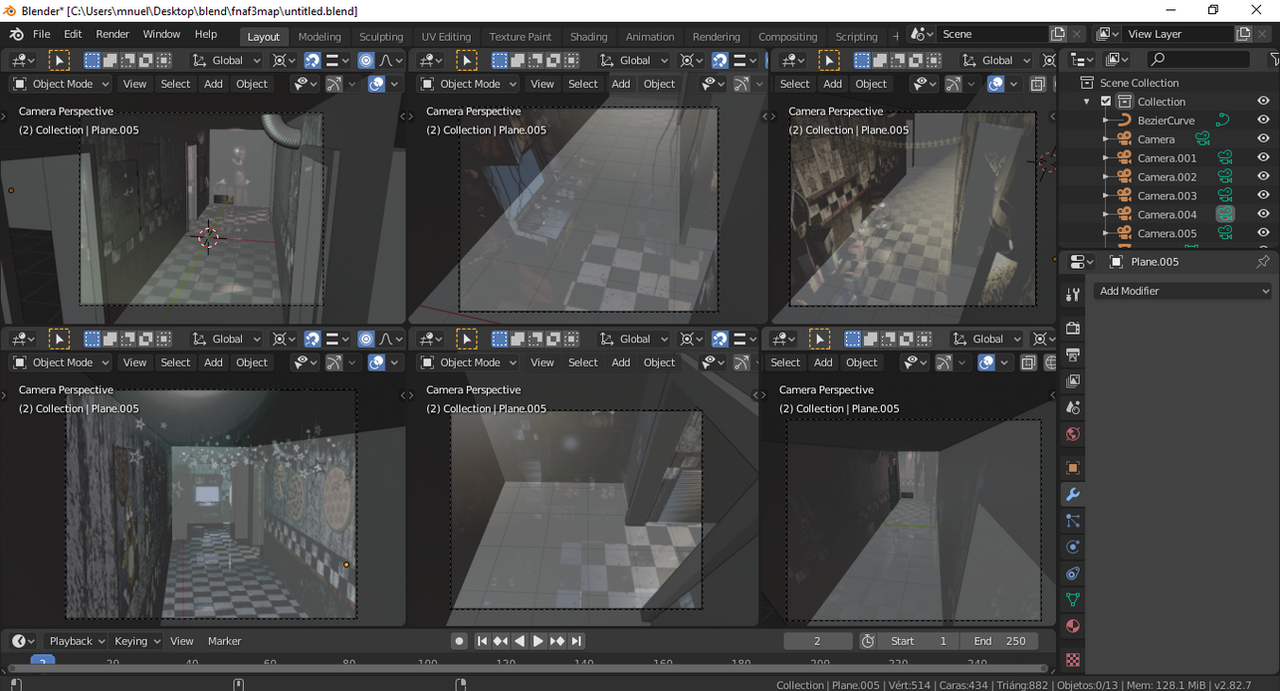Click the BezierCurve curve data icon
The width and height of the screenshot is (1280, 691).
(x=1221, y=120)
